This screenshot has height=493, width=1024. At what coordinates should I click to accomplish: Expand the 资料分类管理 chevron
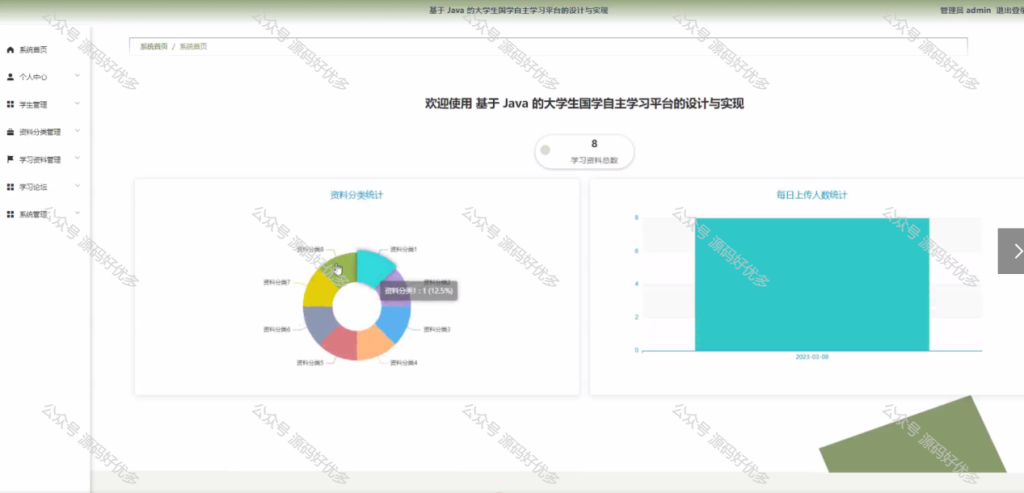pyautogui.click(x=77, y=131)
